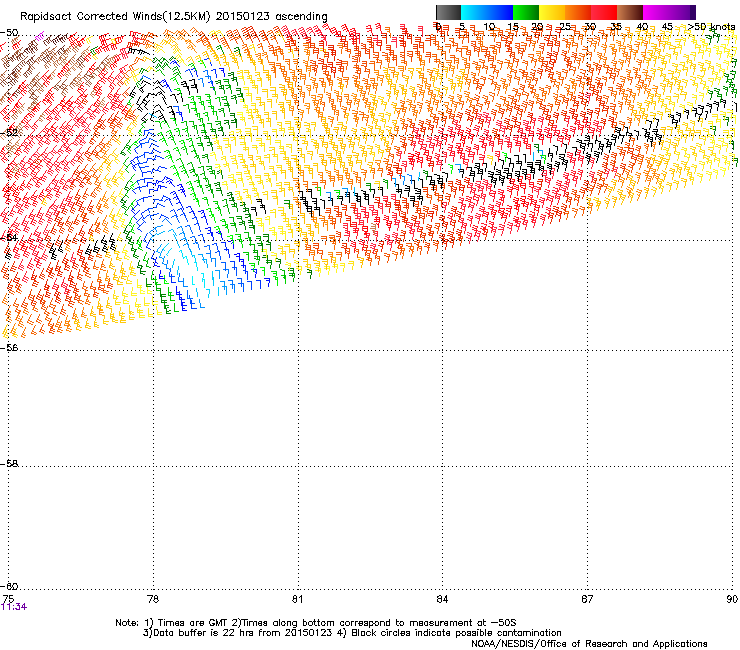
Task: Click the purple '11:34' time stamp
Action: coord(14,607)
